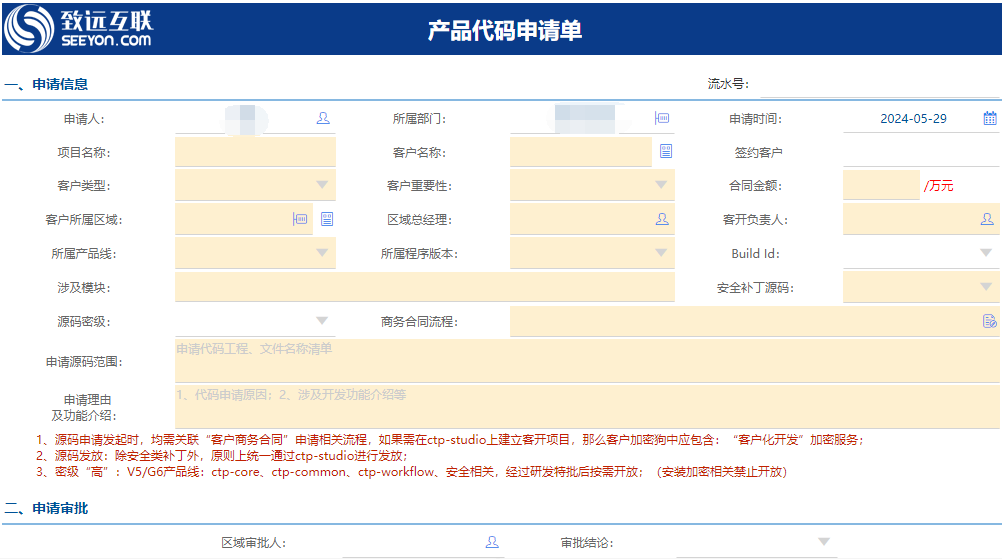
Task: Click into the 合同金额 amount field
Action: pos(880,185)
